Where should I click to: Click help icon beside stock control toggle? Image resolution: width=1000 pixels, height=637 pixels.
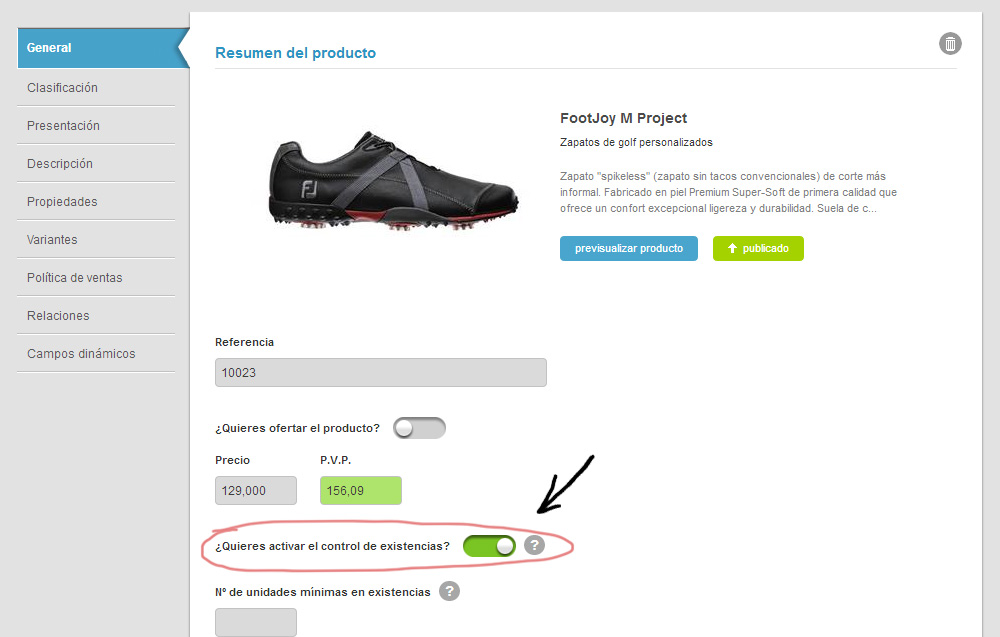click(x=535, y=545)
